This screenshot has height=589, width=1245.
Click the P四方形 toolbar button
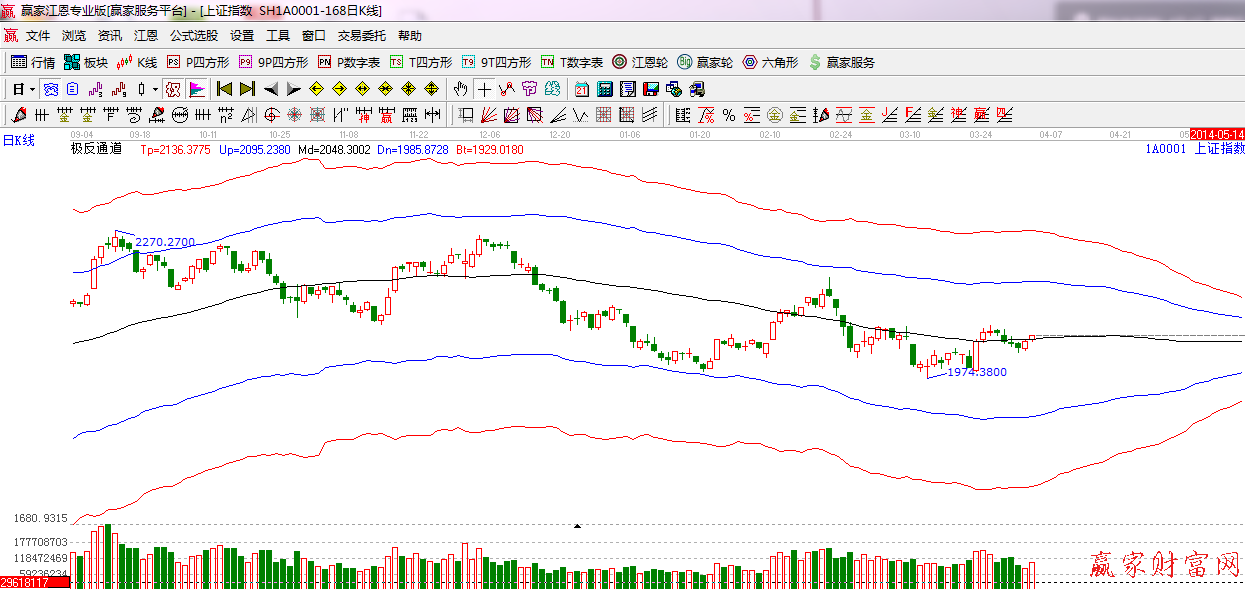(198, 62)
